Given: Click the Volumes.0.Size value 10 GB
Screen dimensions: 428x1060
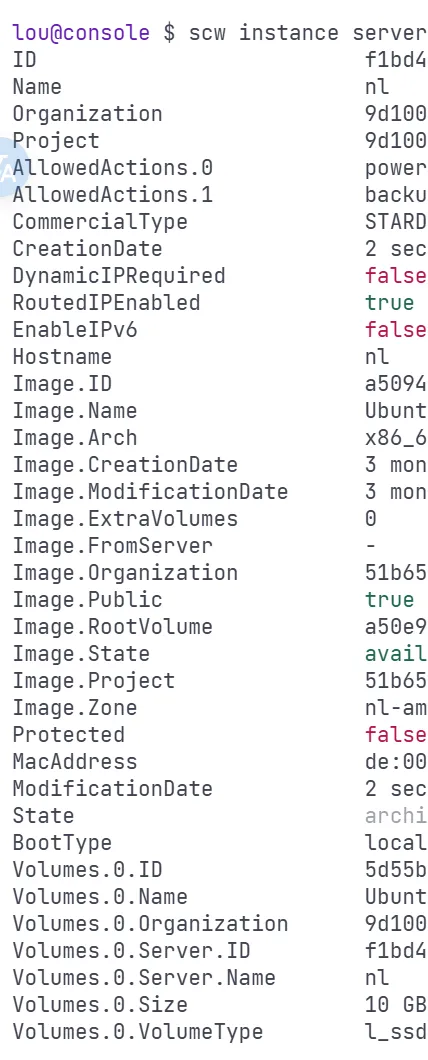Looking at the screenshot, I should (x=396, y=1005).
